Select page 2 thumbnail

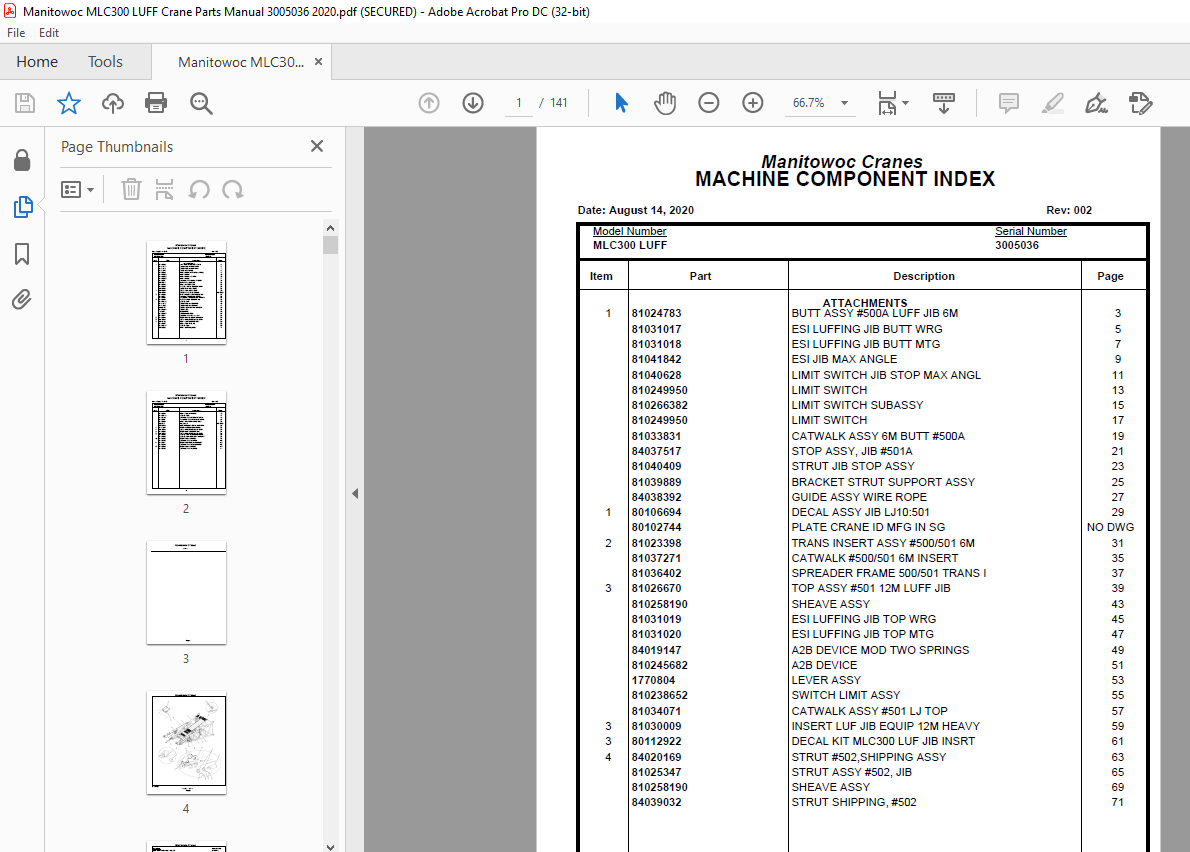186,442
